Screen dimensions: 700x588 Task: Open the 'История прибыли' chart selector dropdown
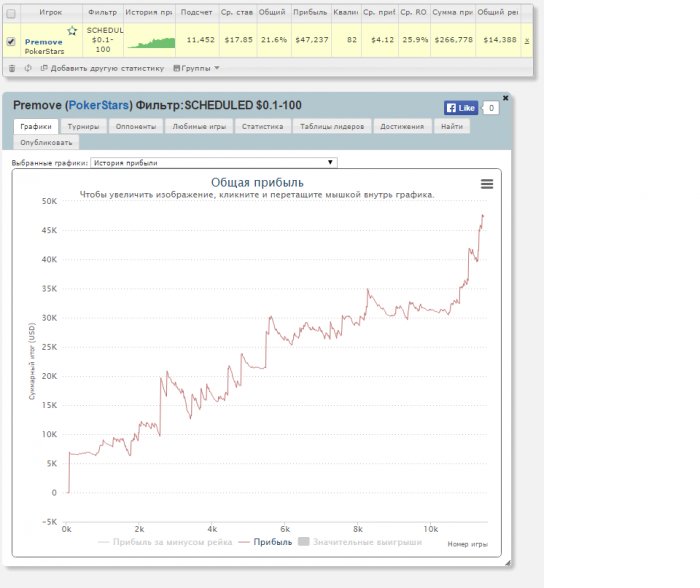pos(214,162)
